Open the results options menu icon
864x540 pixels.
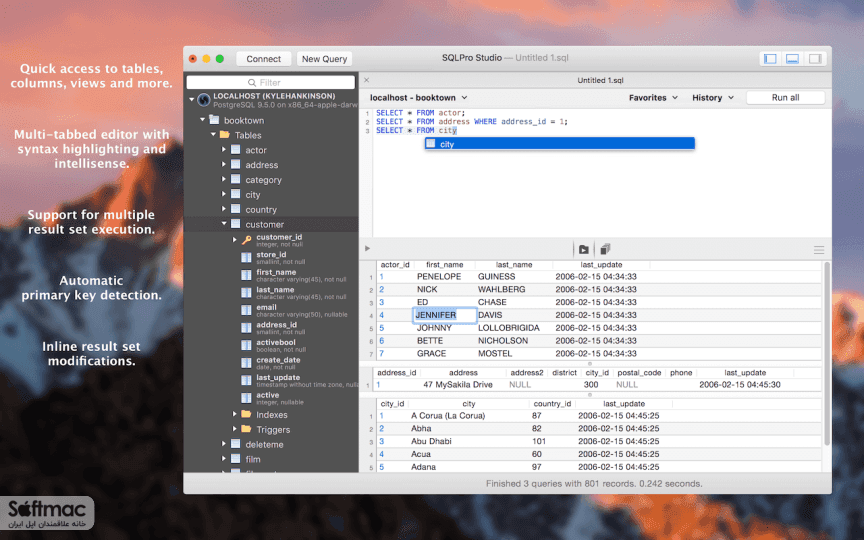819,250
